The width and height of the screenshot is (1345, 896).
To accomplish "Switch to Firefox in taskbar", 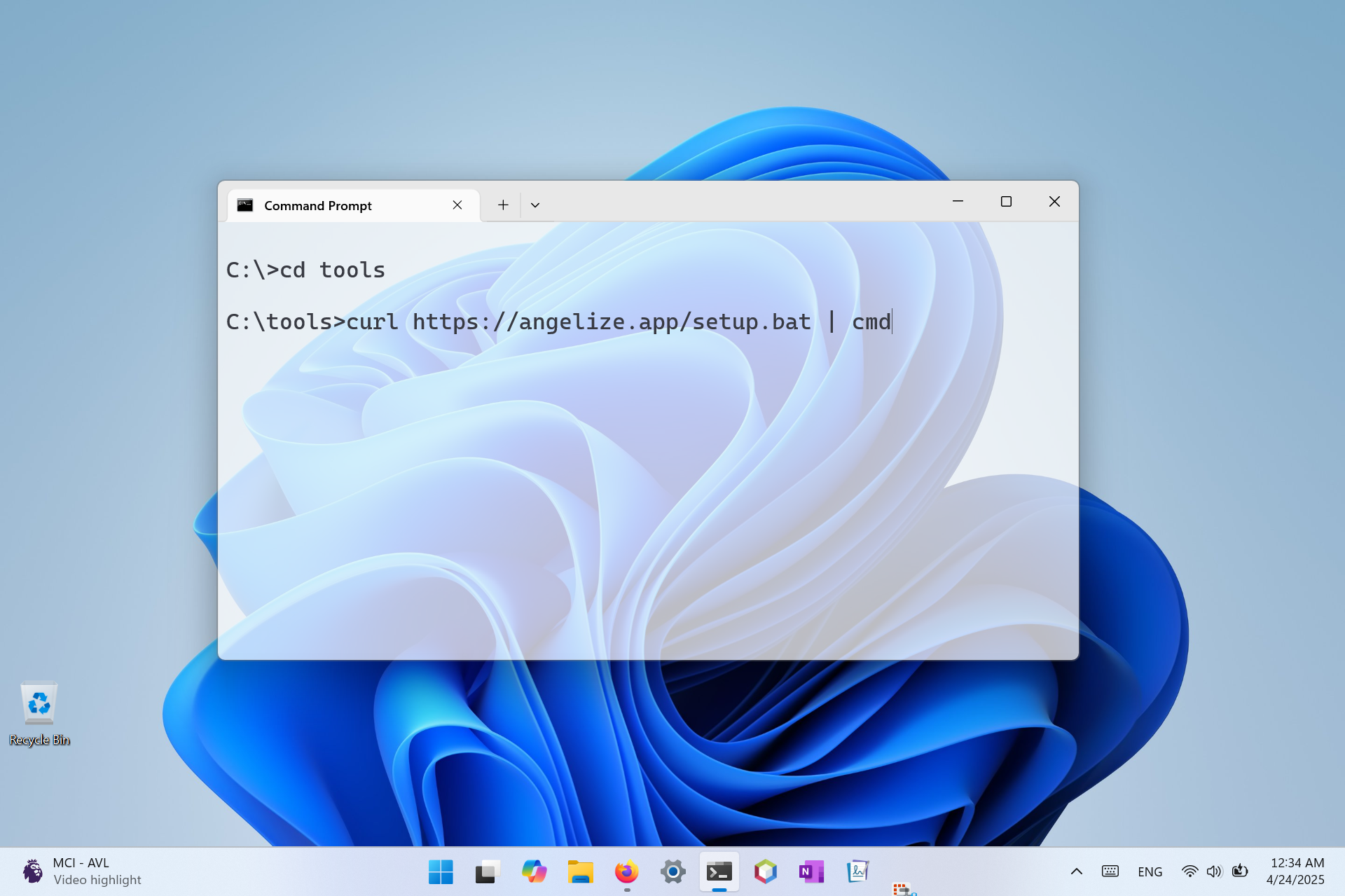I will (626, 871).
